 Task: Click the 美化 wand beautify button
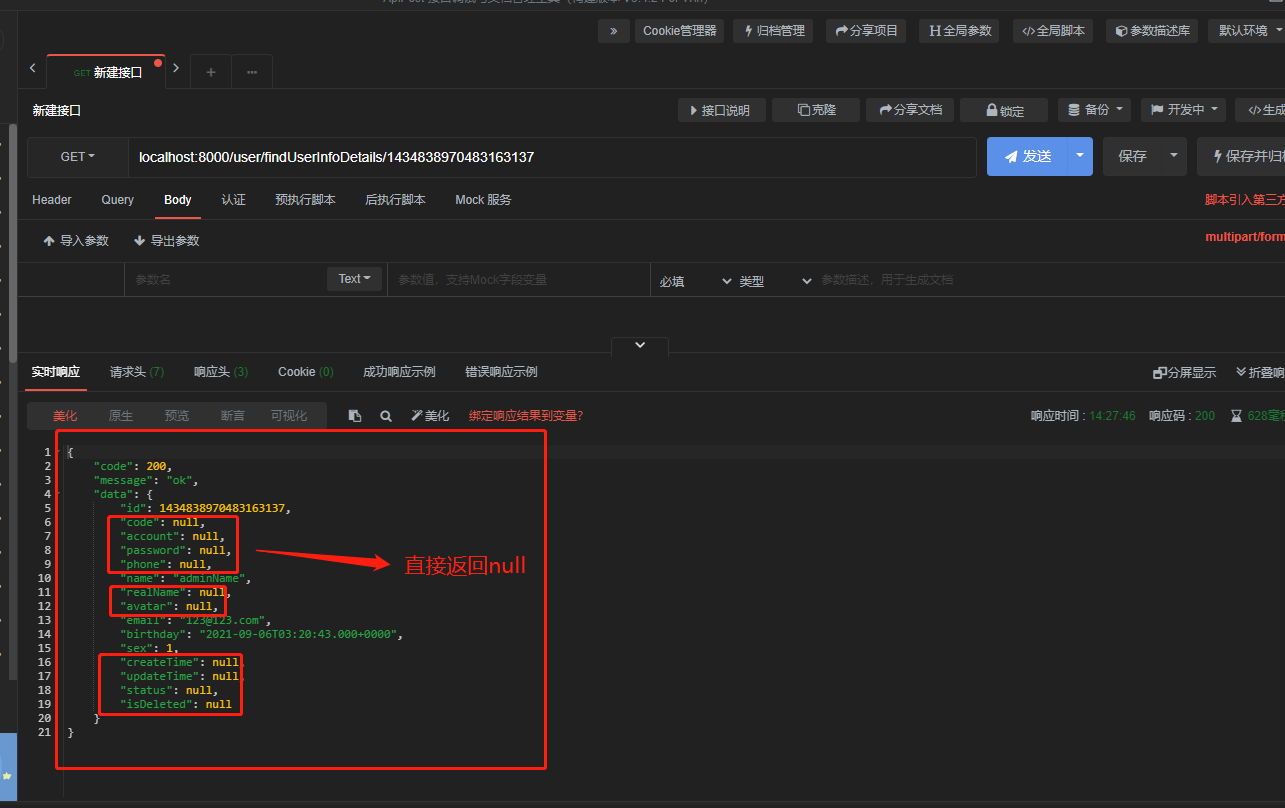pyautogui.click(x=430, y=416)
